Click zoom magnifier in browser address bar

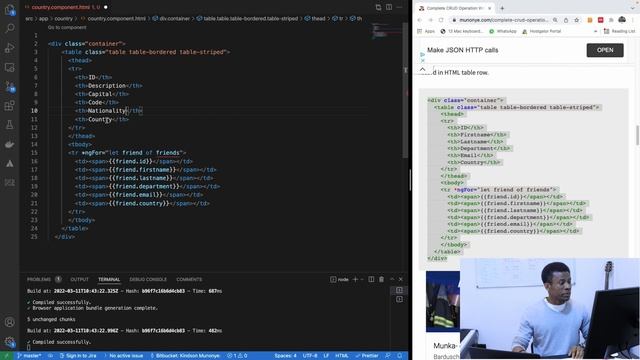point(555,20)
